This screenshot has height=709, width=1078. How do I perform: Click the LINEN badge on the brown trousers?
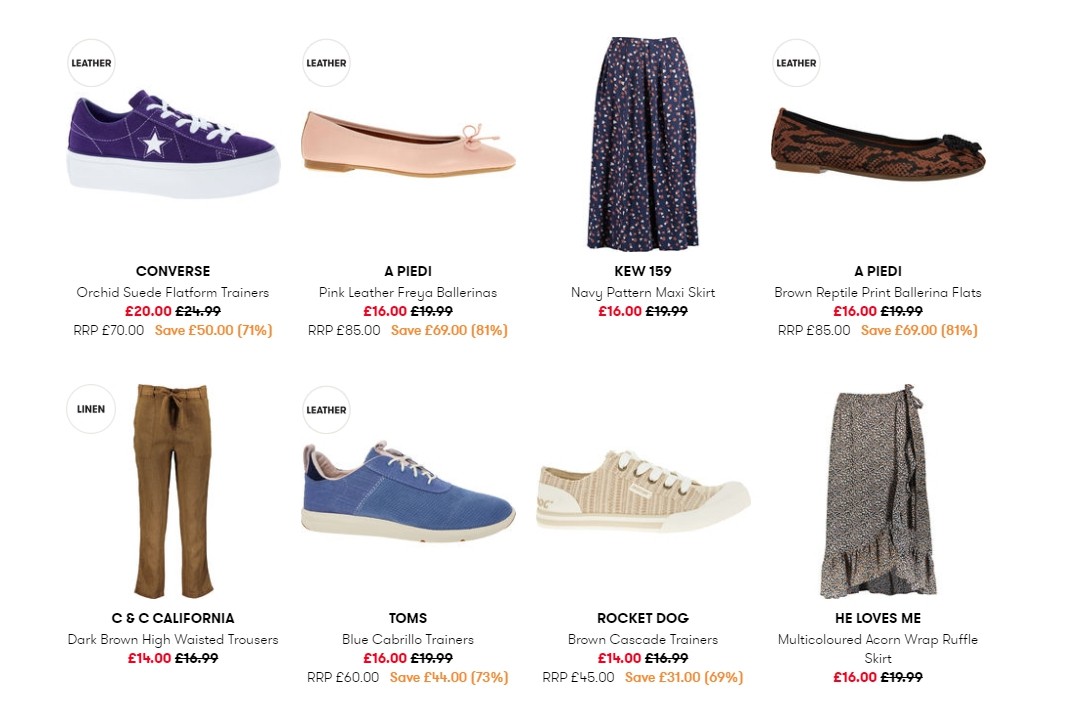point(90,409)
